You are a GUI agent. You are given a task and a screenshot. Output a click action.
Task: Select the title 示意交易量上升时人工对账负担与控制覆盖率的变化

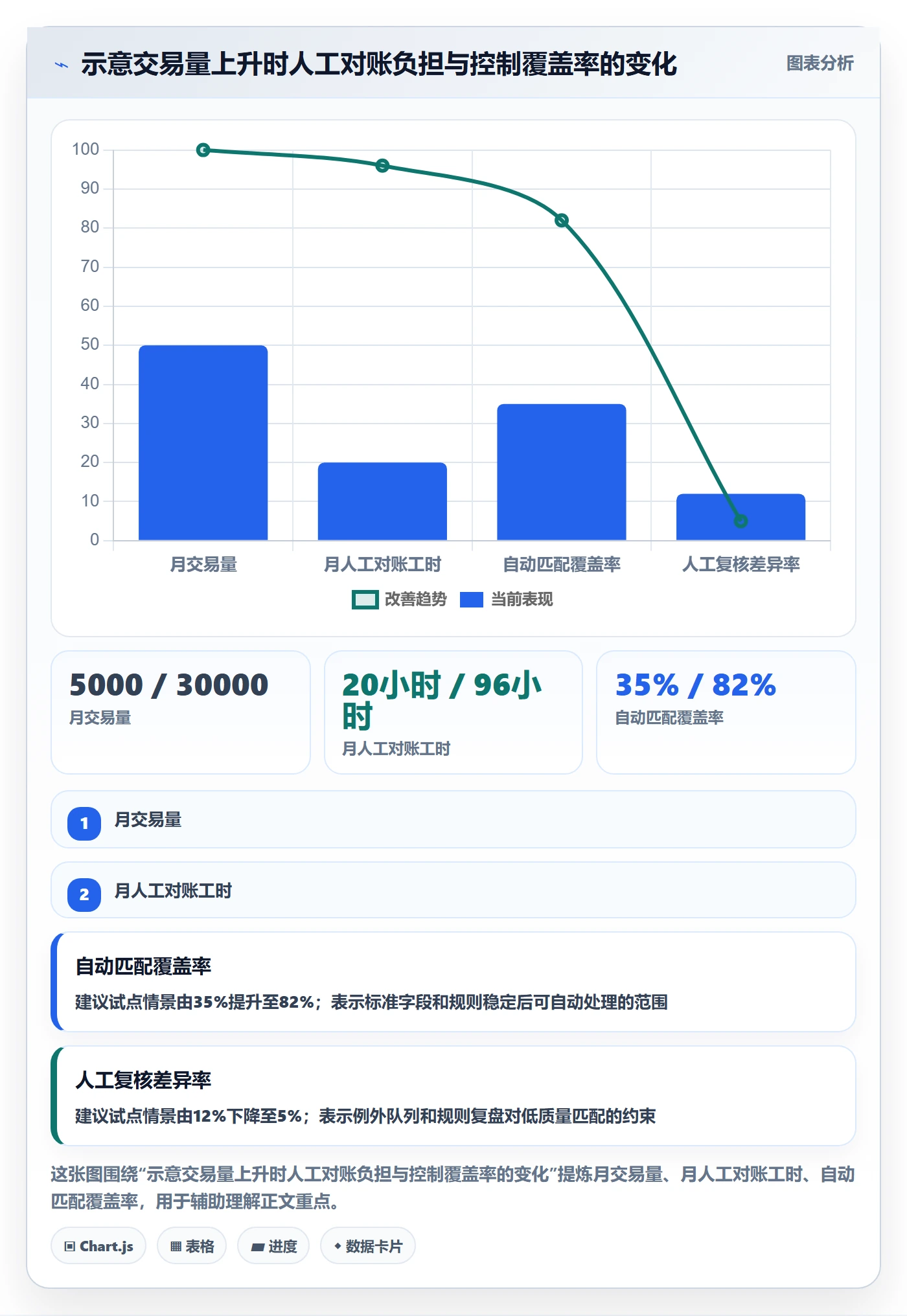coord(379,64)
